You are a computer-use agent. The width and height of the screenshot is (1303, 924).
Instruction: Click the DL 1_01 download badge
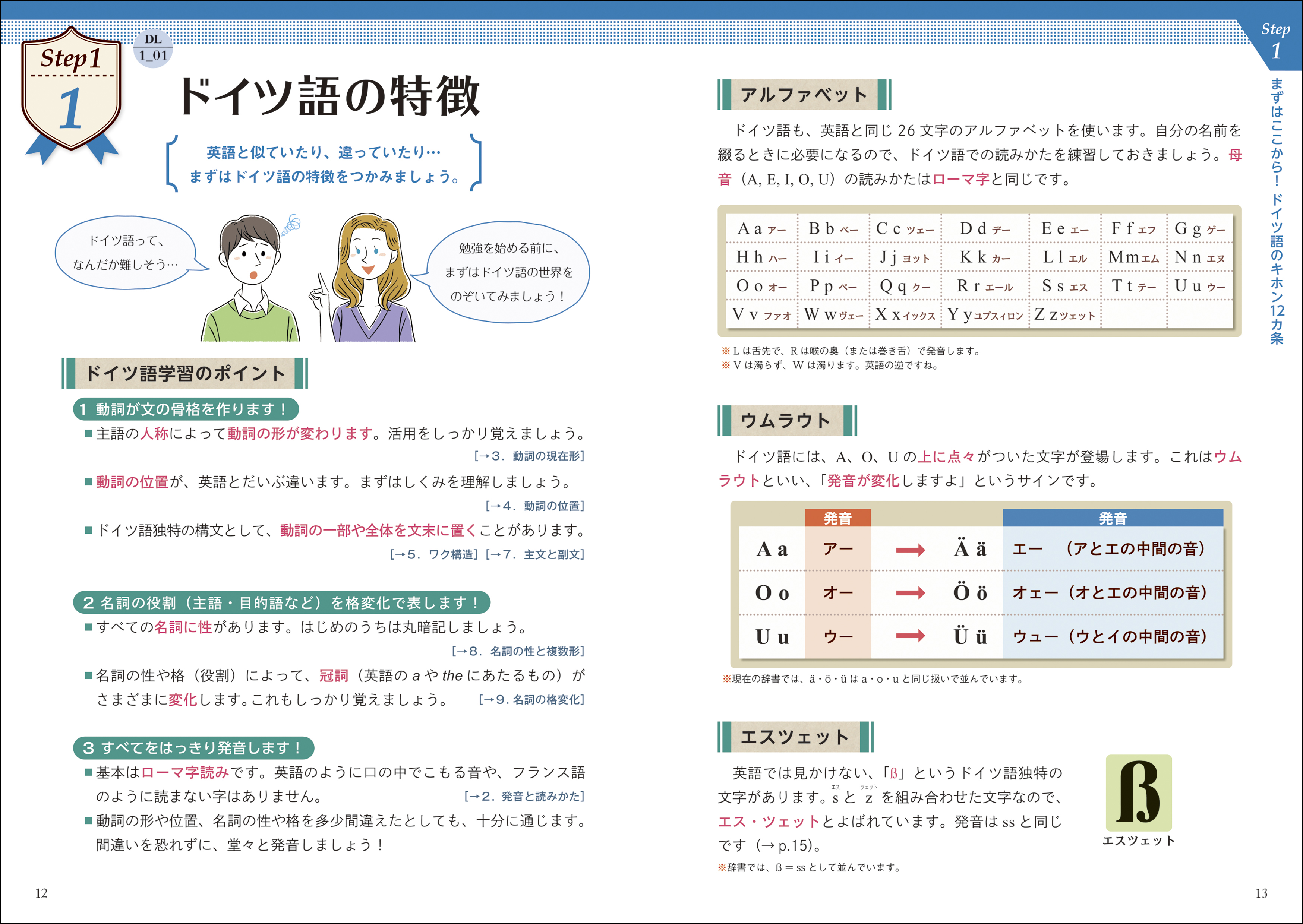pyautogui.click(x=153, y=48)
